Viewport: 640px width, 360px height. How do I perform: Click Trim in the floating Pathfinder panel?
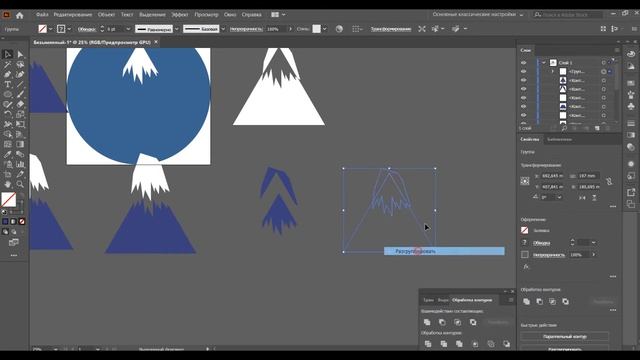click(444, 344)
